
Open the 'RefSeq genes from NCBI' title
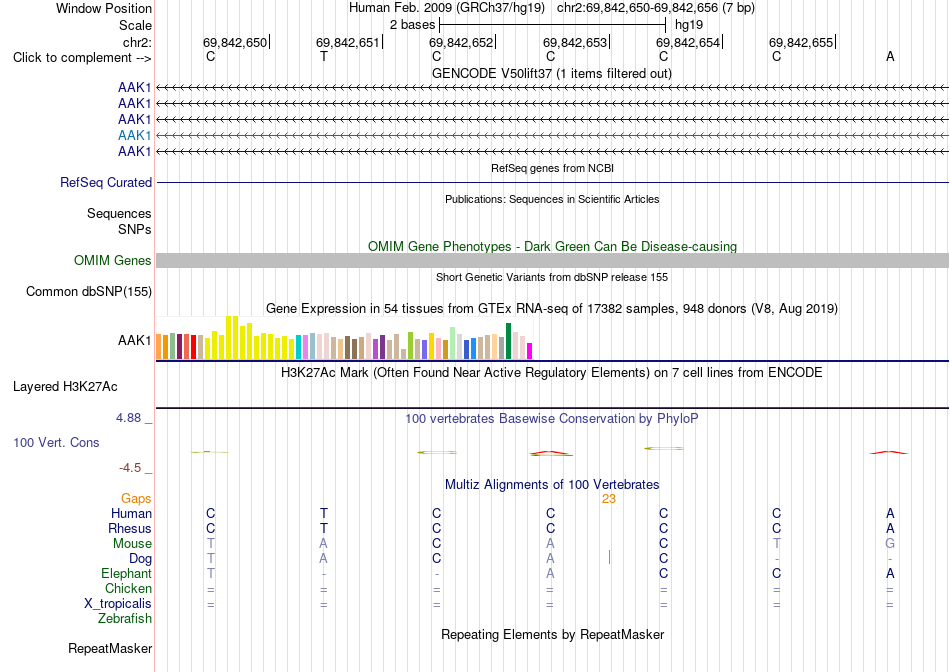pos(553,168)
